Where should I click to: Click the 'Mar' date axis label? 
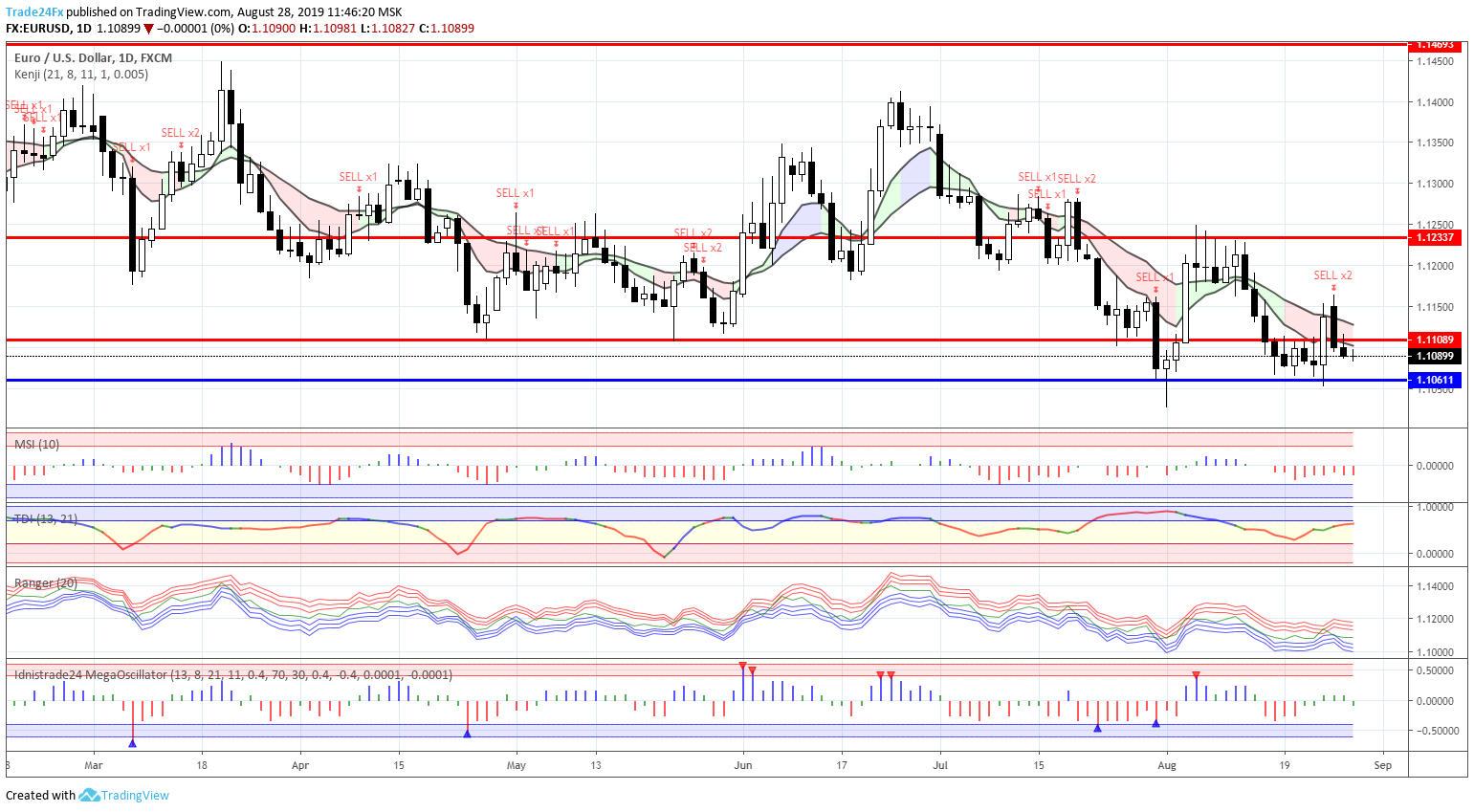pos(93,765)
